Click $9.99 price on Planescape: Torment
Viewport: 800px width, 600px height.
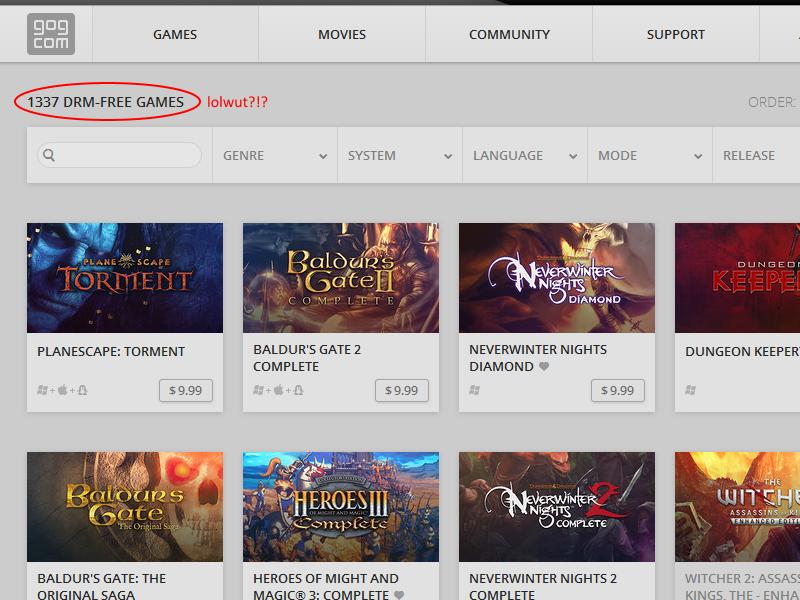pos(186,390)
